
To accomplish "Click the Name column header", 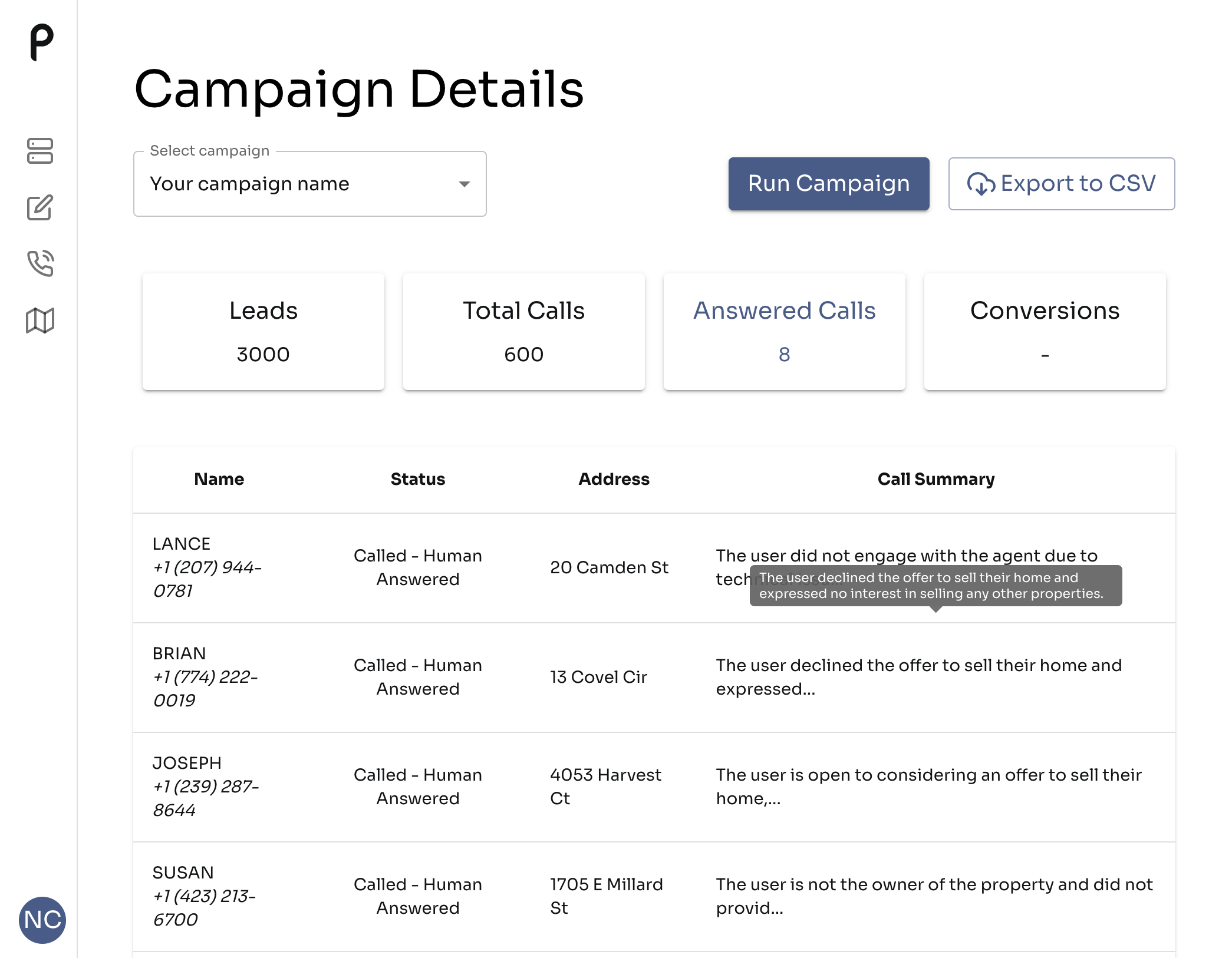I will 219,479.
